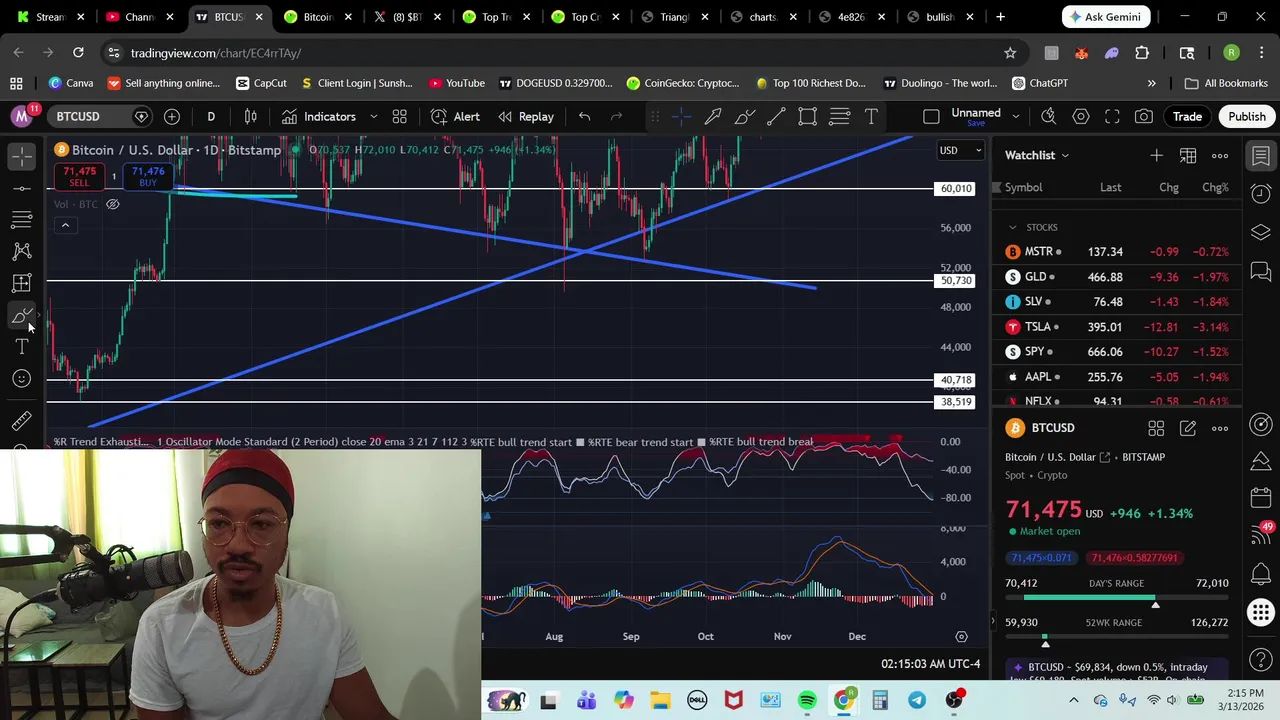
Task: Select the text tool in left sidebar
Action: pos(21,347)
